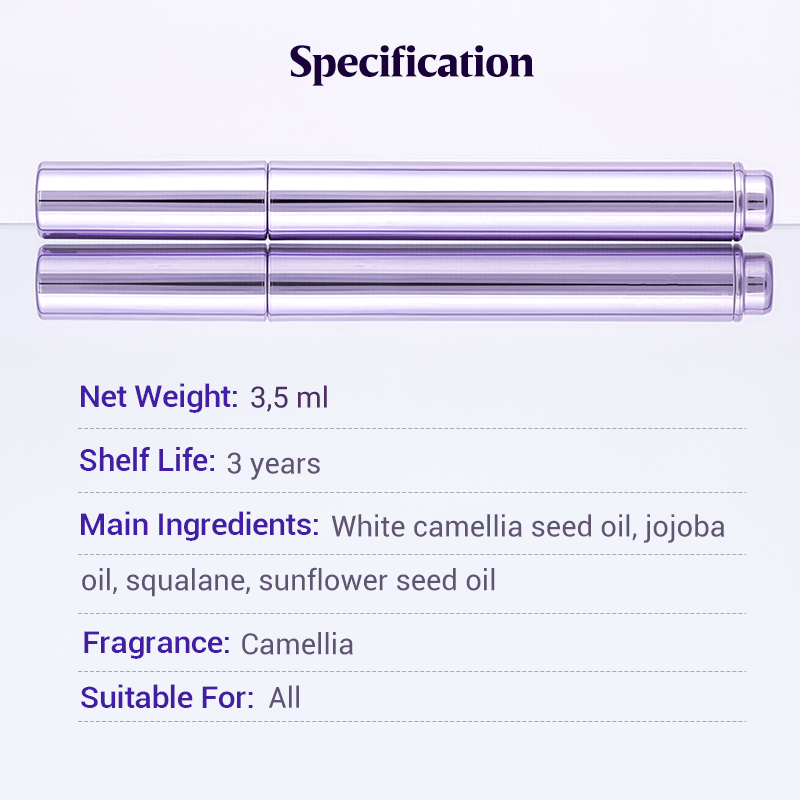Click the purple pen's cap end

(x=150, y=200)
